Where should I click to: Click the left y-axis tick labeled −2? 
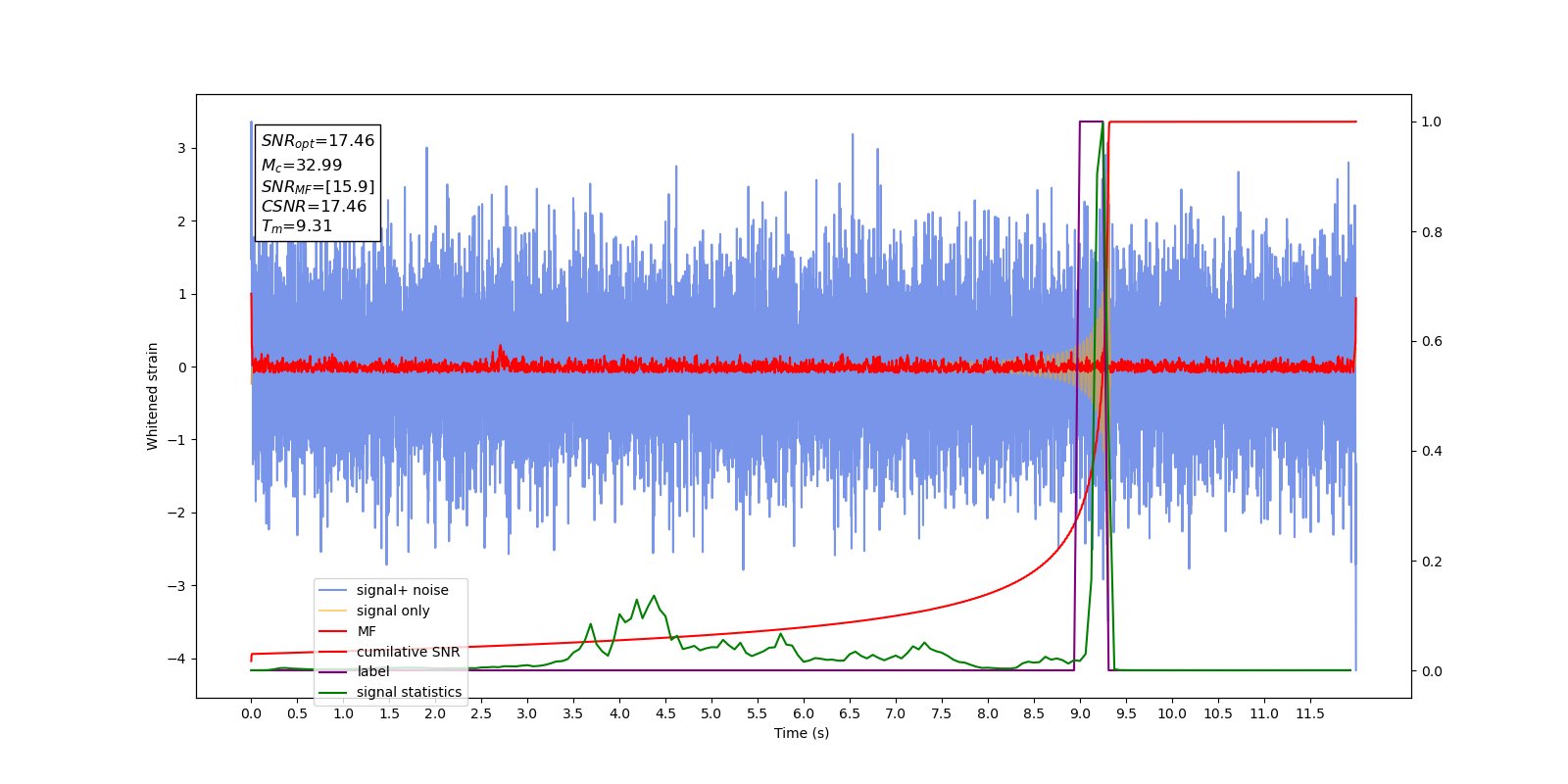(x=177, y=513)
